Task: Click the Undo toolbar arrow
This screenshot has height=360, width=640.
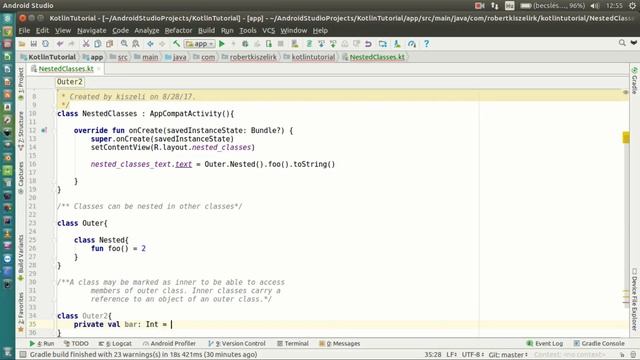Action: pos(60,44)
